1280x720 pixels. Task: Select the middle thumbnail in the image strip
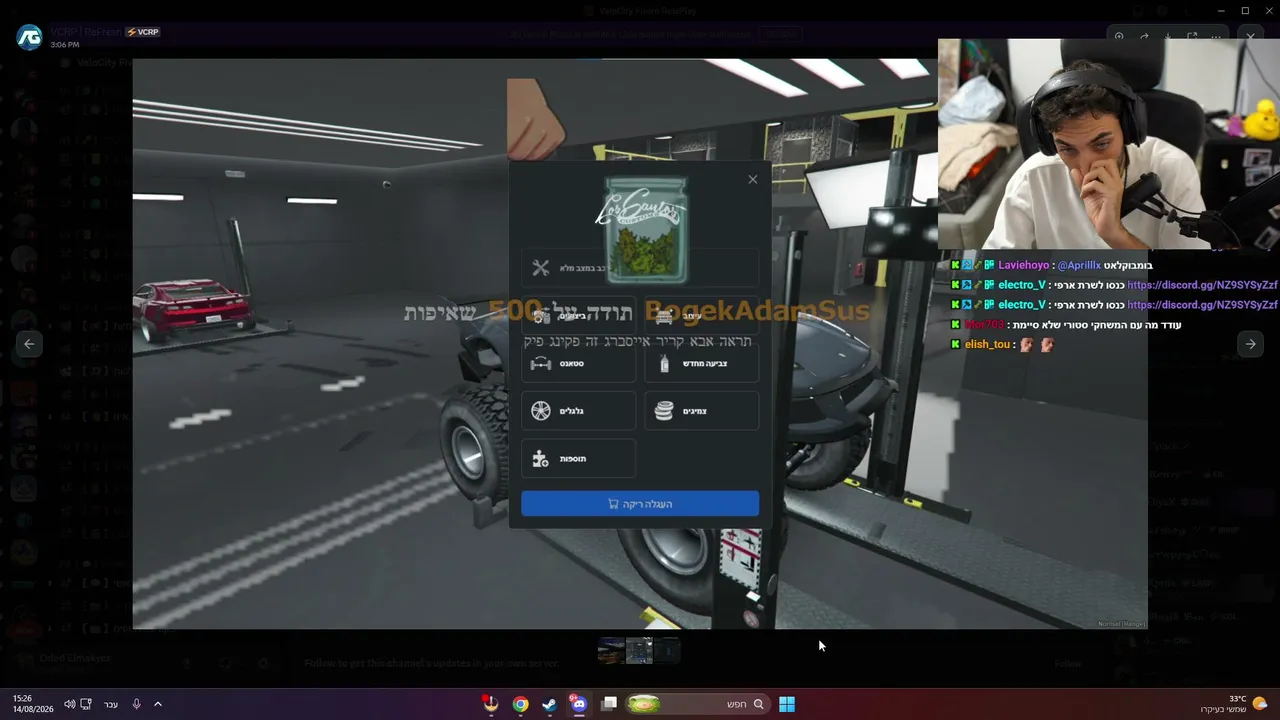[x=639, y=651]
